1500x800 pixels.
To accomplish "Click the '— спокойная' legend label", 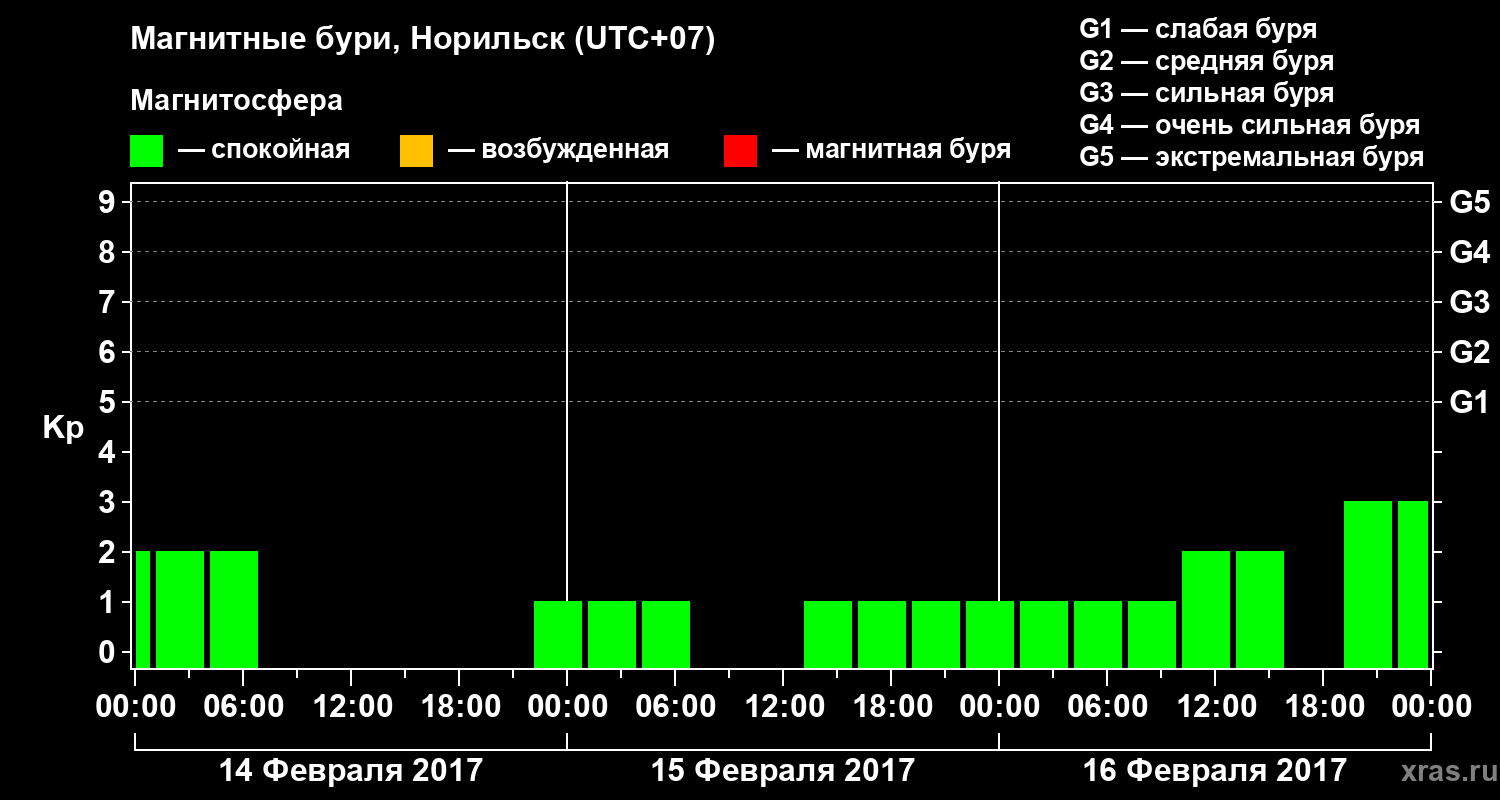I will (264, 151).
